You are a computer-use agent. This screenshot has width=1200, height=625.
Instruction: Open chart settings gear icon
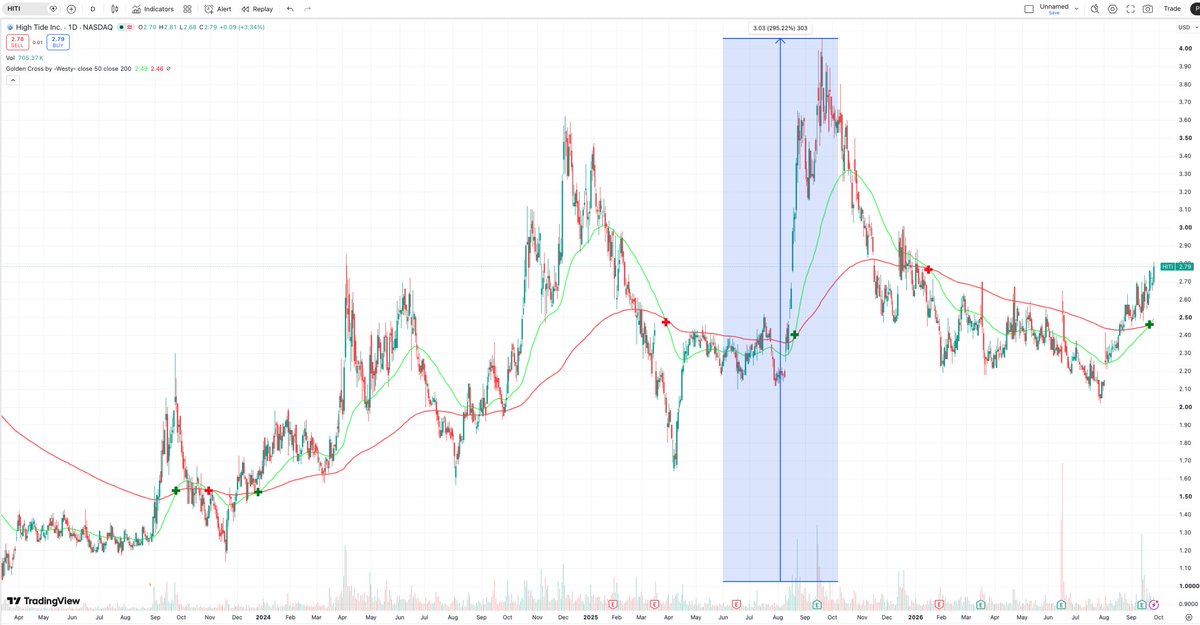(1112, 8)
